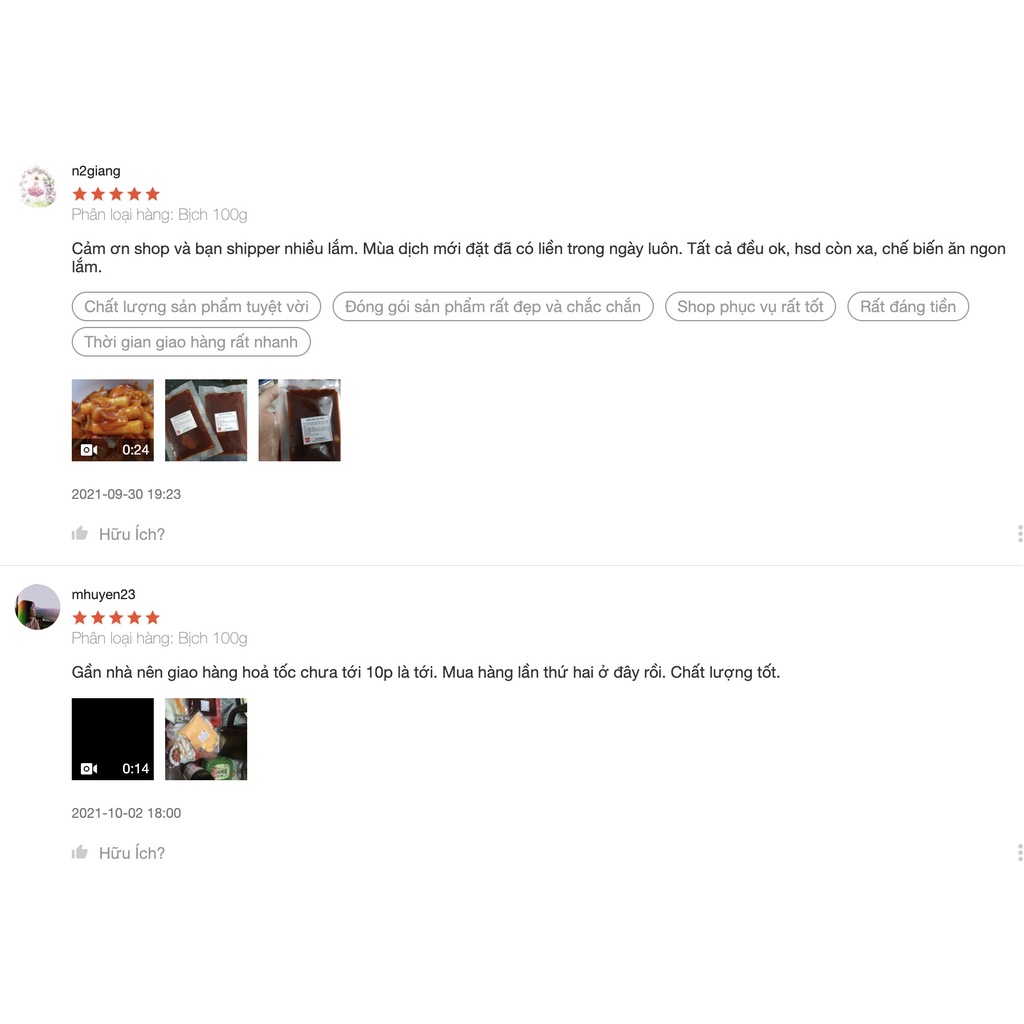Select 'Shop phục vụ rất tốt' tag
Image resolution: width=1024 pixels, height=1024 pixels.
pyautogui.click(x=750, y=306)
